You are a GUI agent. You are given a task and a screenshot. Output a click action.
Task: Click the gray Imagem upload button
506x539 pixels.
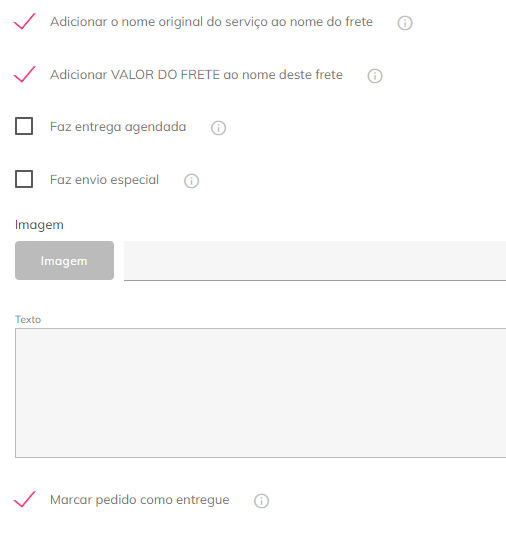pos(64,261)
